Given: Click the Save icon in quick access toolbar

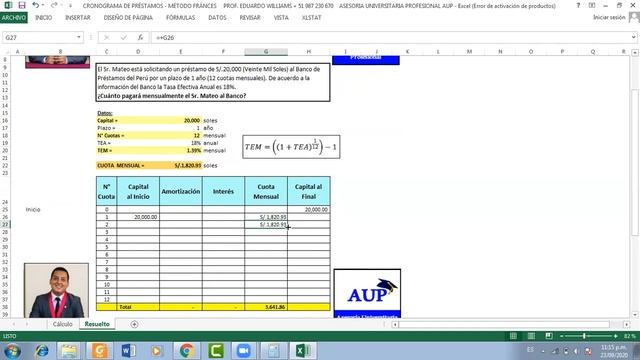Looking at the screenshot, I should 22,6.
